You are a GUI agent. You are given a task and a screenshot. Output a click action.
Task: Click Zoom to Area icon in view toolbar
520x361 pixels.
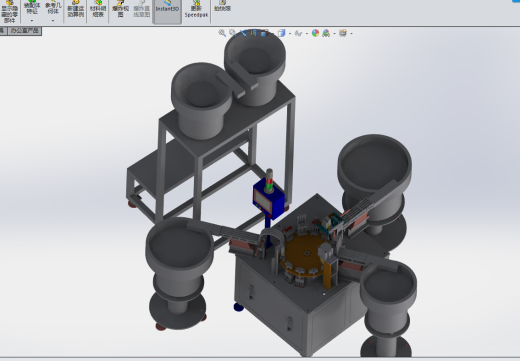pyautogui.click(x=233, y=33)
